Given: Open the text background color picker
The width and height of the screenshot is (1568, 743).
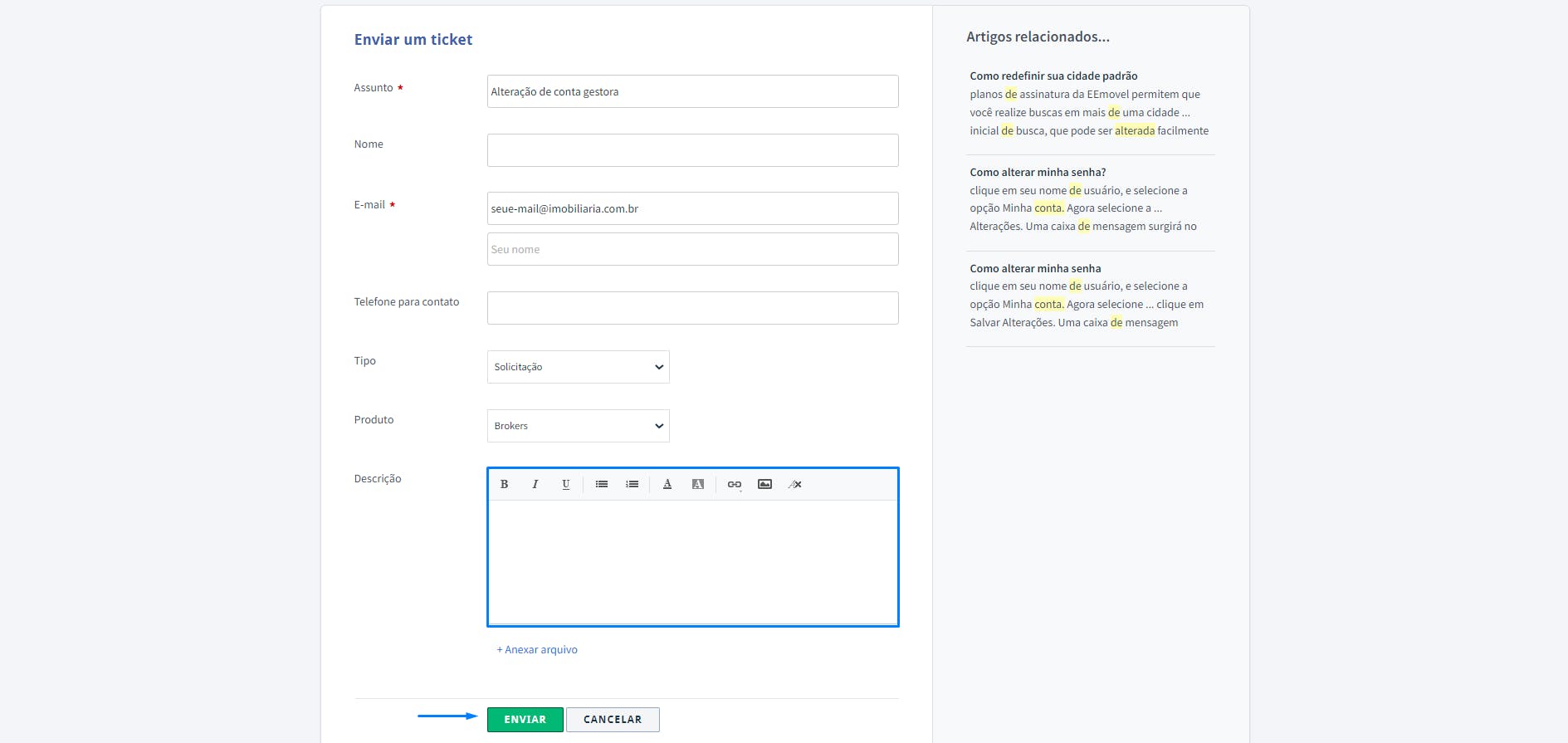Looking at the screenshot, I should 698,484.
